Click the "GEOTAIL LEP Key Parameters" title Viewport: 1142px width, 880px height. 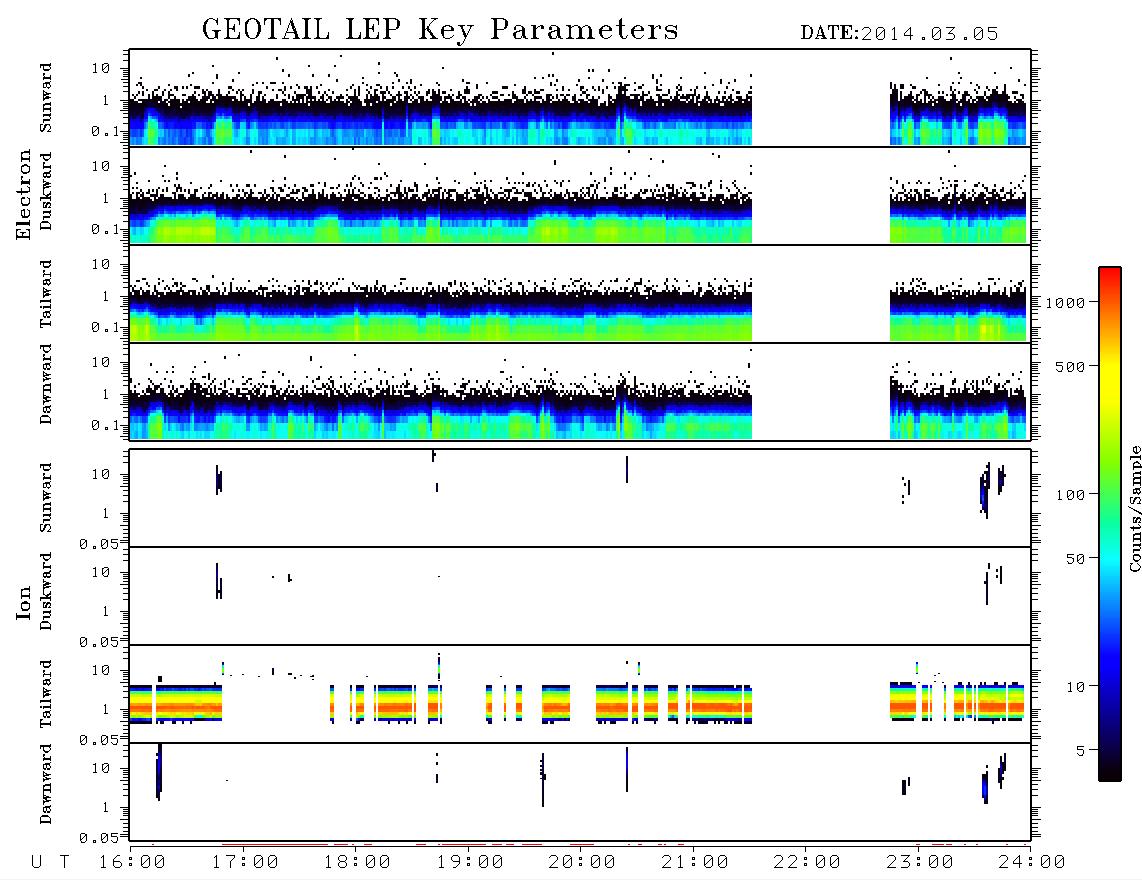pos(440,30)
